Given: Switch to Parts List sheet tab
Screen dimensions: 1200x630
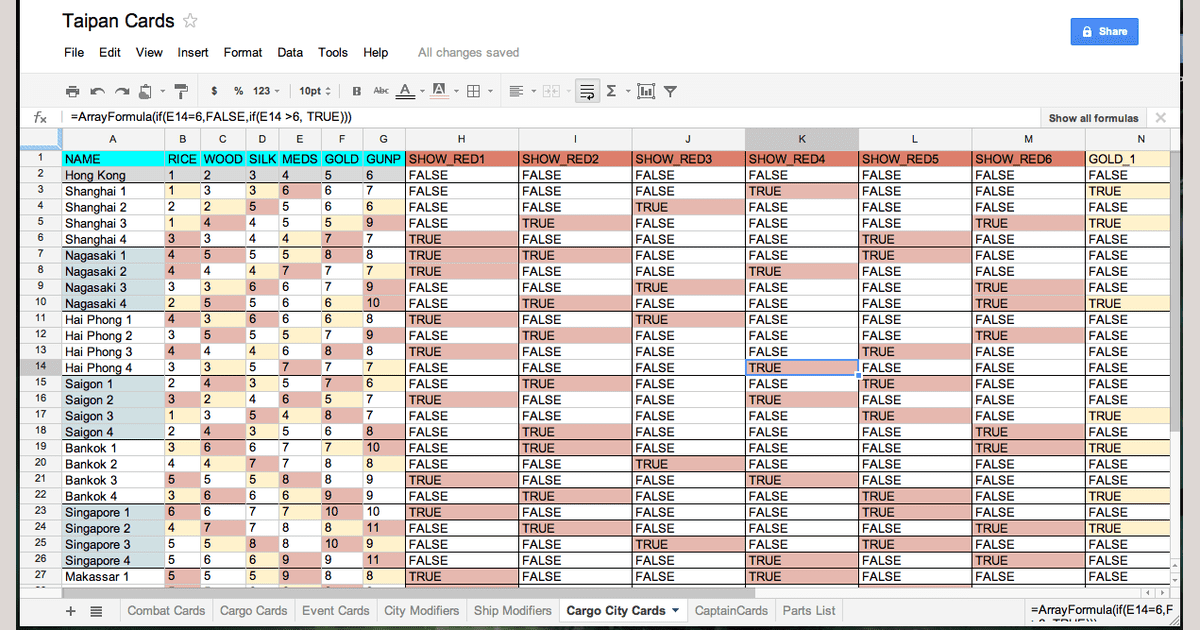Looking at the screenshot, I should coord(809,610).
